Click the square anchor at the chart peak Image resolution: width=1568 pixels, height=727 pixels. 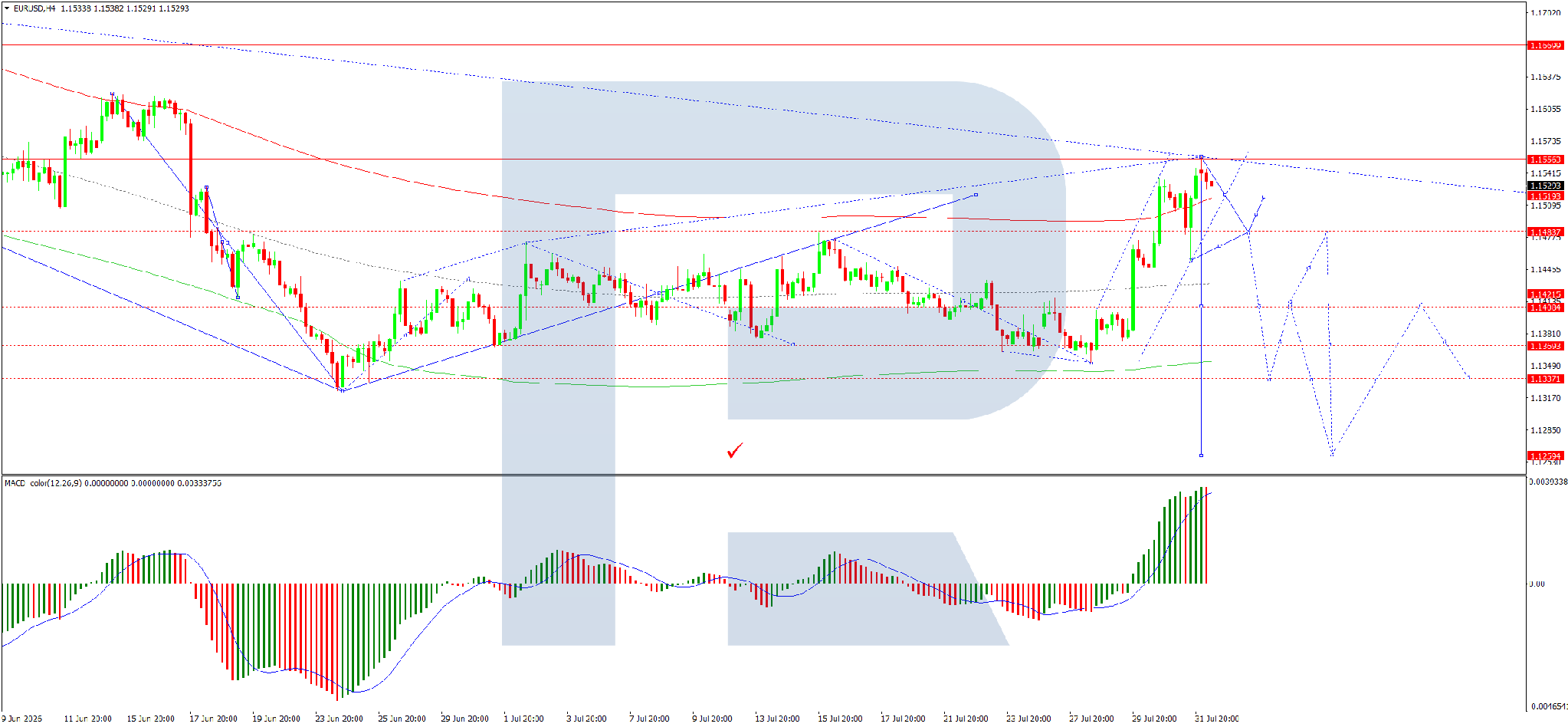(x=1201, y=156)
